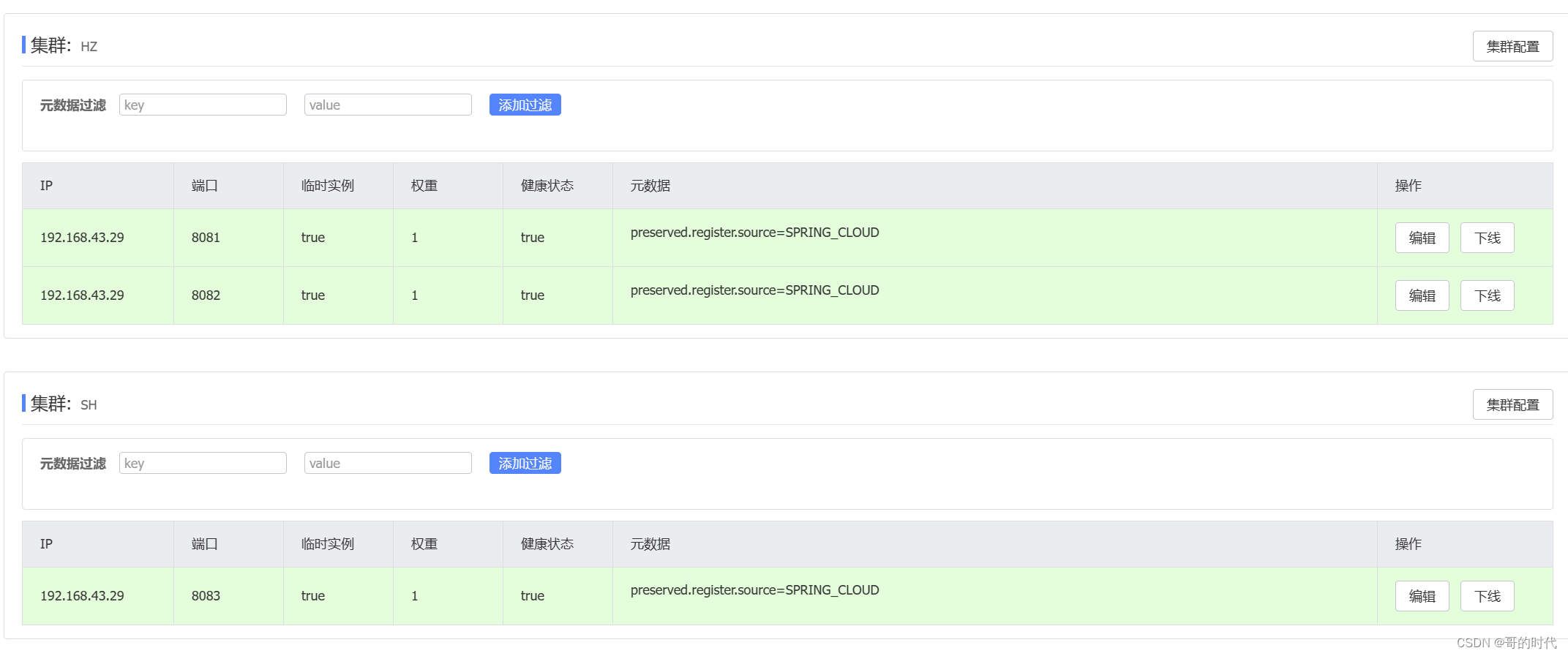Click HZ cluster metadata key field
This screenshot has height=656, width=1568.
(x=203, y=105)
